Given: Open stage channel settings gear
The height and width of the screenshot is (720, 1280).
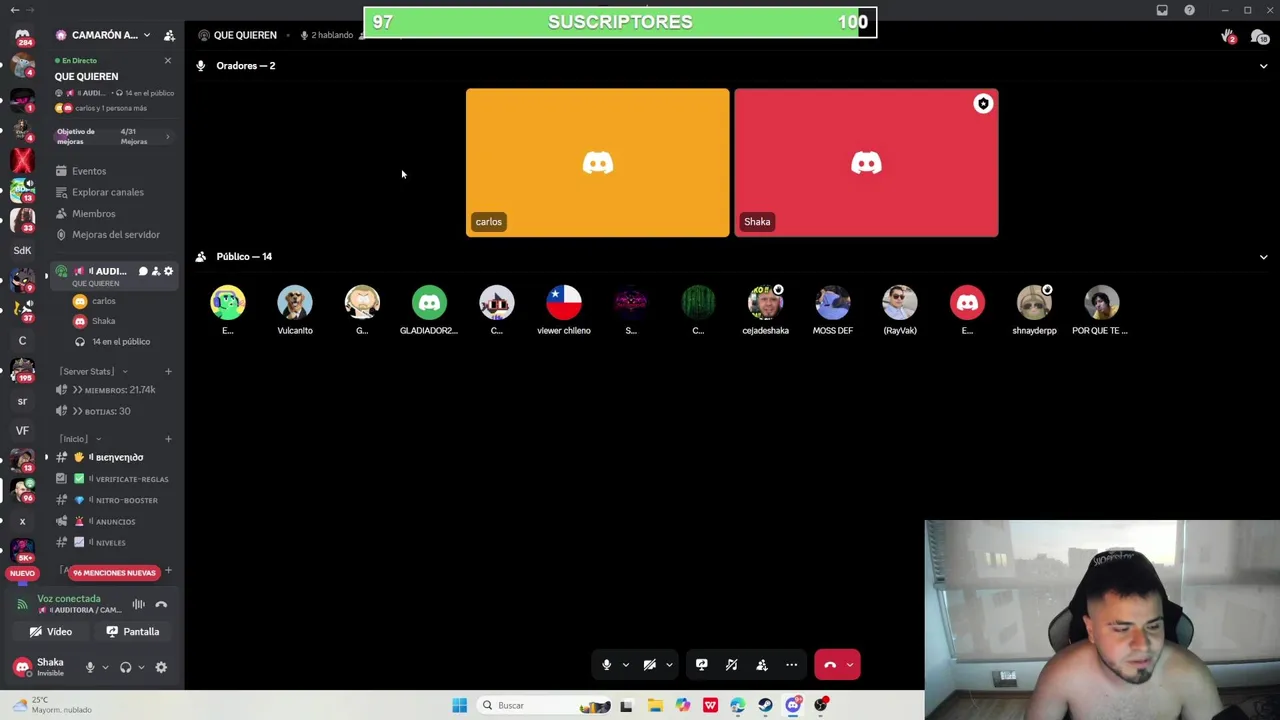Looking at the screenshot, I should point(168,271).
